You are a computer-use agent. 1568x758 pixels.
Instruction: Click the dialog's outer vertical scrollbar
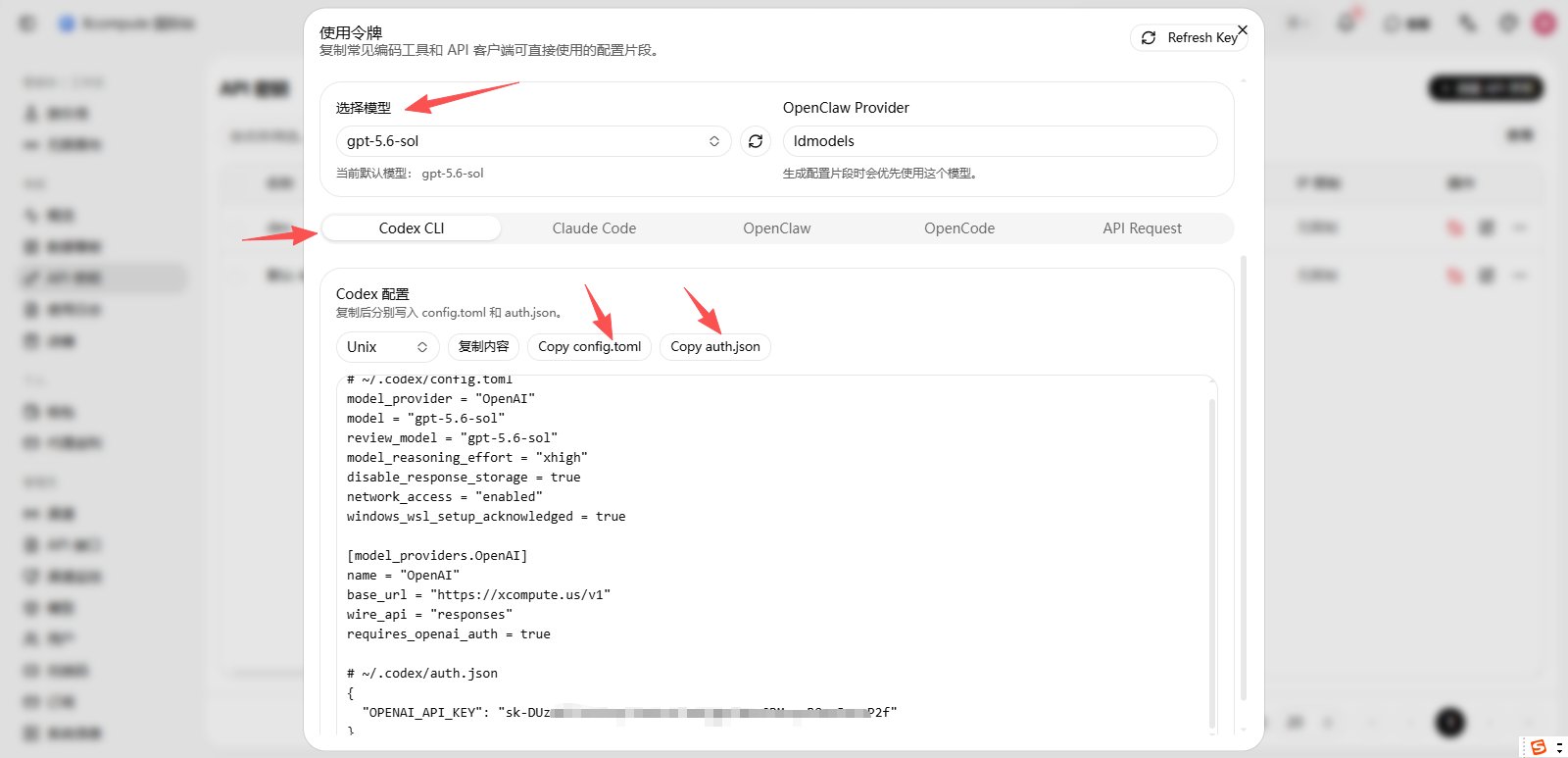click(1244, 479)
